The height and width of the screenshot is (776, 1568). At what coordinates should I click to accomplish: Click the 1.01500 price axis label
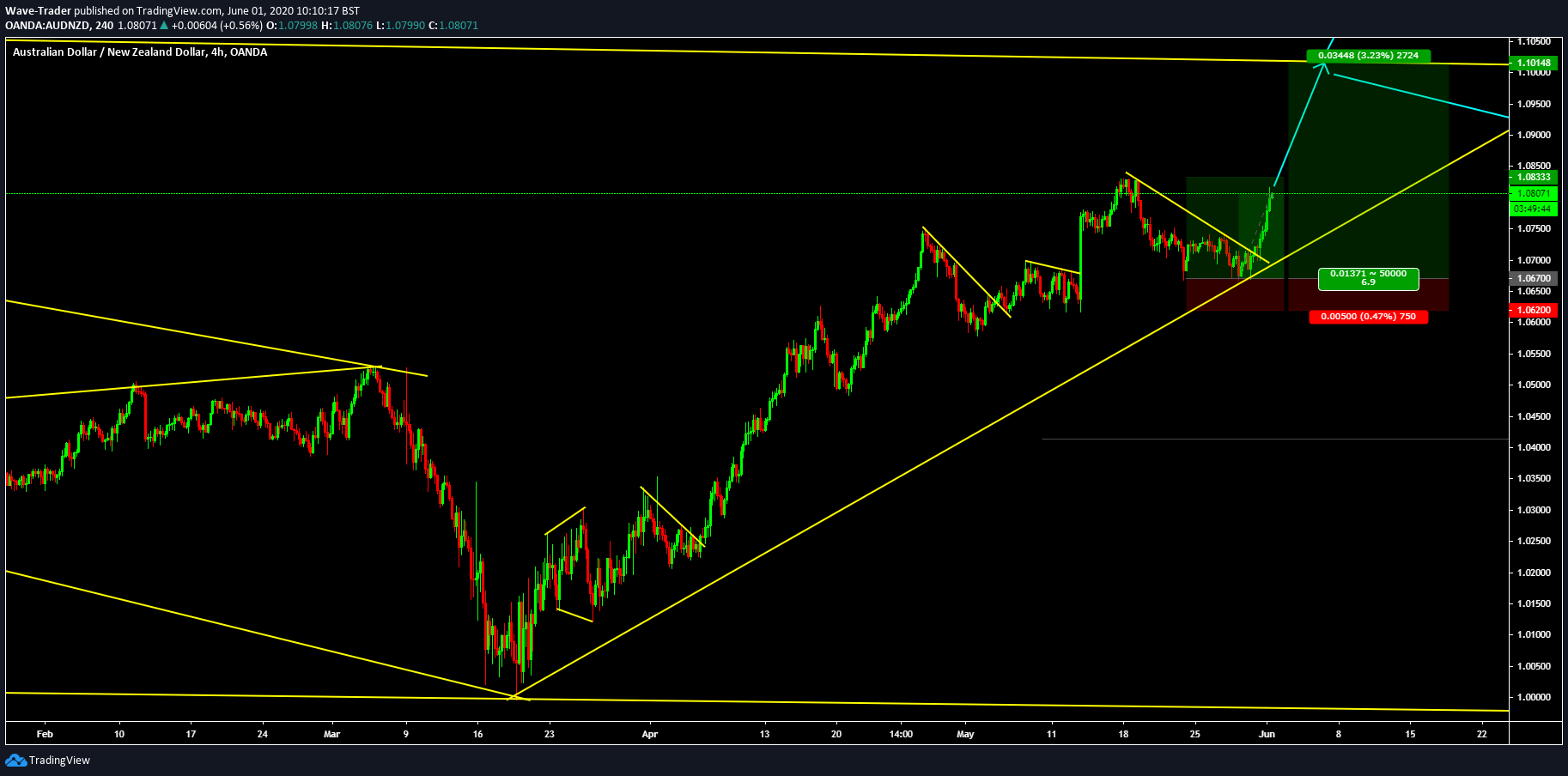[x=1534, y=603]
